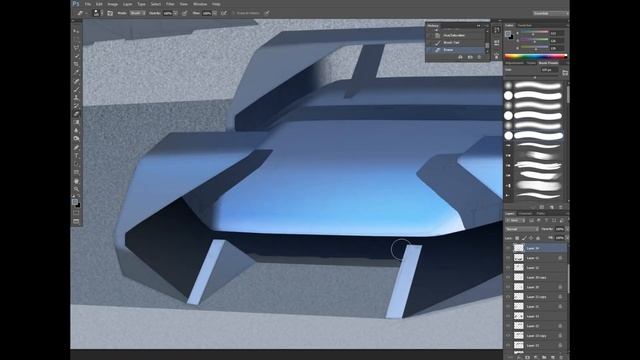640x360 pixels.
Task: Select the Gradient tool
Action: point(76,122)
